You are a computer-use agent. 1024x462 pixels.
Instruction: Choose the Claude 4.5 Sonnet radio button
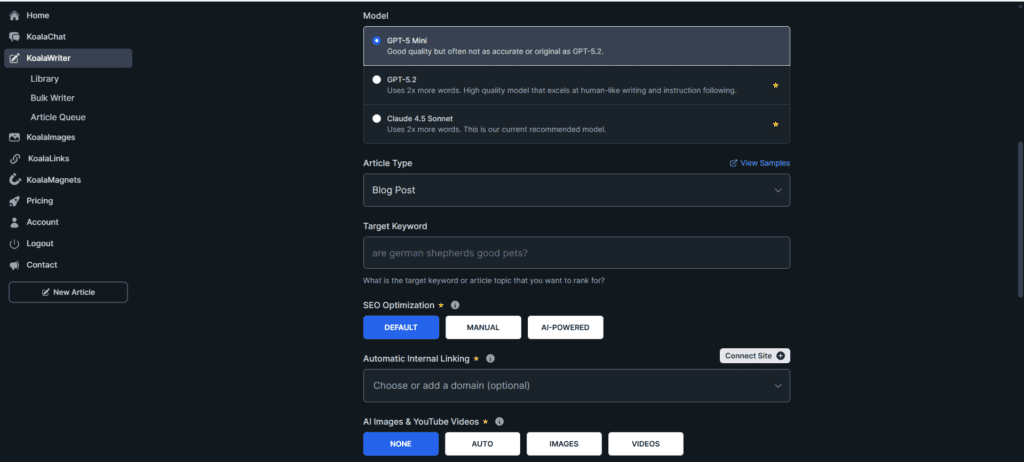pos(377,119)
